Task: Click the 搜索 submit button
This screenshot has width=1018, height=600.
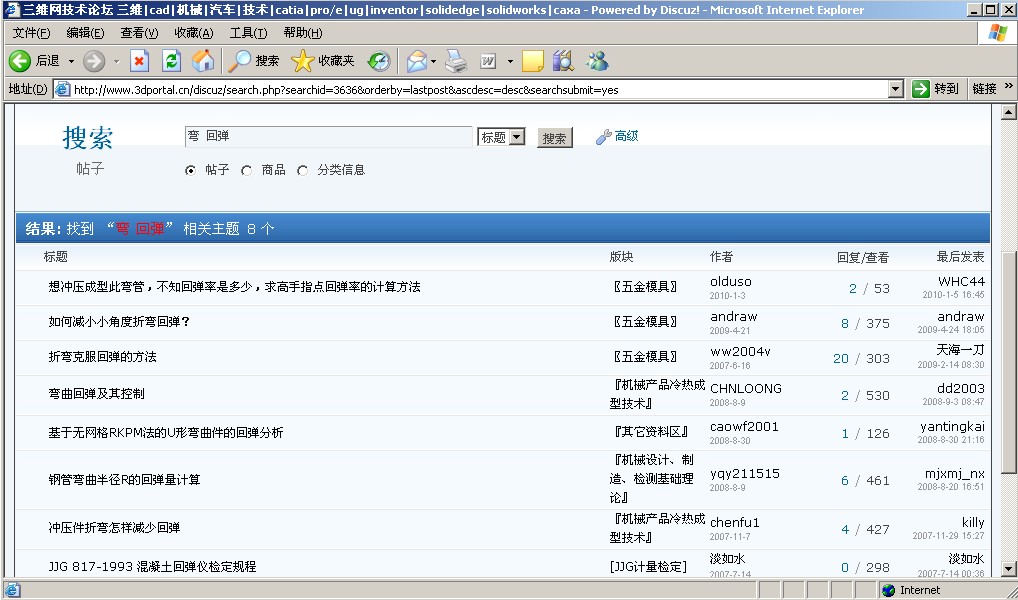Action: [x=554, y=138]
